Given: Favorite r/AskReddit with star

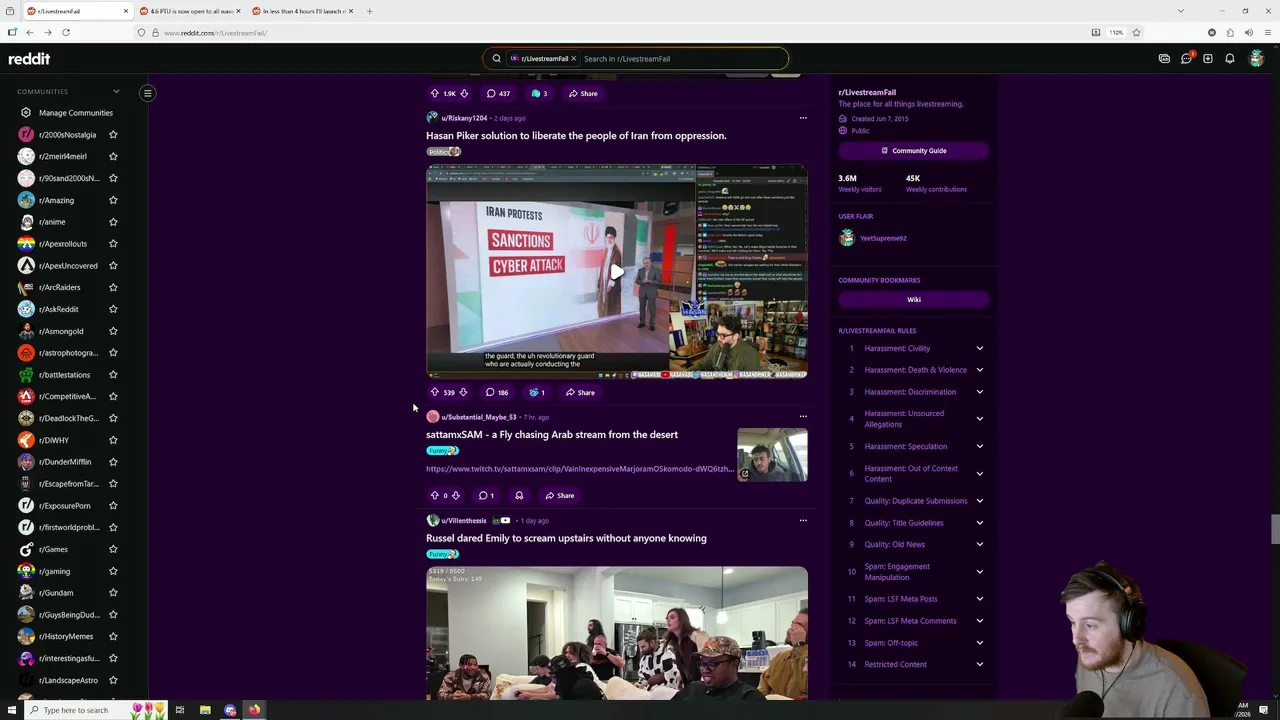Looking at the screenshot, I should click(x=113, y=309).
